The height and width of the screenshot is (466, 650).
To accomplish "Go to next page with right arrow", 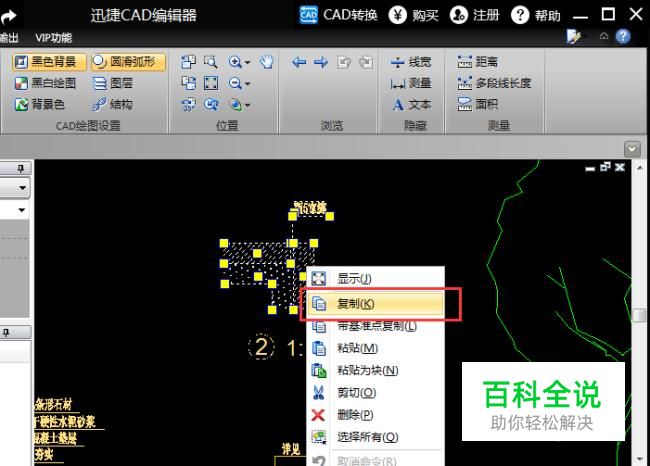I will [x=321, y=63].
